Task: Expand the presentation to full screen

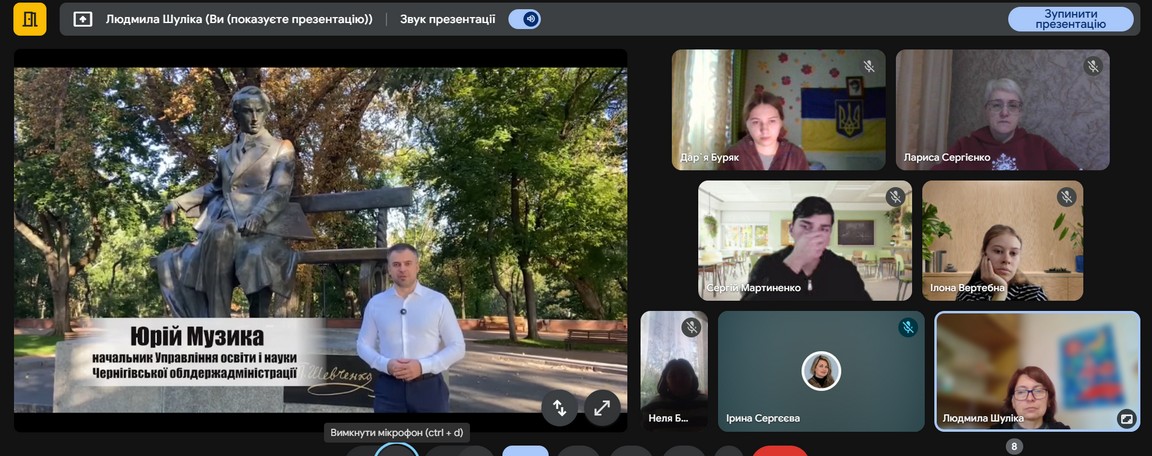Action: 601,407
